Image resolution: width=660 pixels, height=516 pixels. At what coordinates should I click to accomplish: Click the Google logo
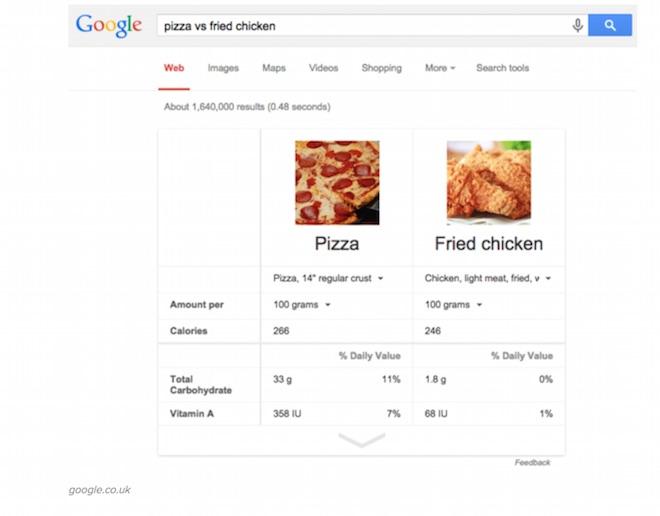[x=109, y=26]
